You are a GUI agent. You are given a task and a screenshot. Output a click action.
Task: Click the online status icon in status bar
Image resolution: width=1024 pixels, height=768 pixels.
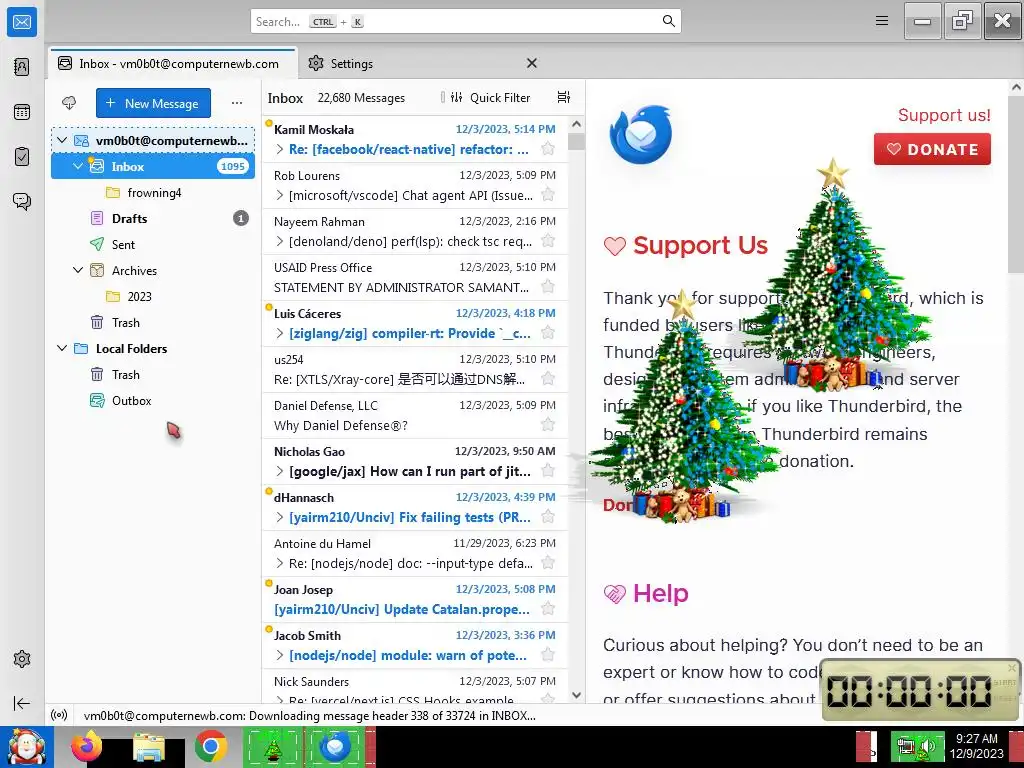point(59,715)
